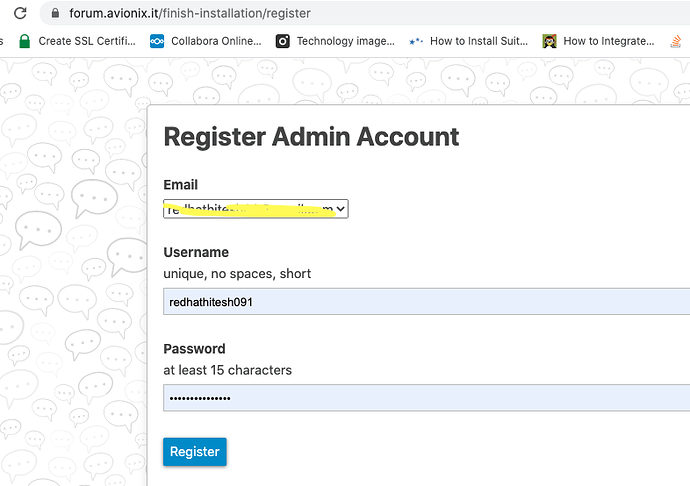690x486 pixels.
Task: Click the Password field label
Action: coord(195,349)
